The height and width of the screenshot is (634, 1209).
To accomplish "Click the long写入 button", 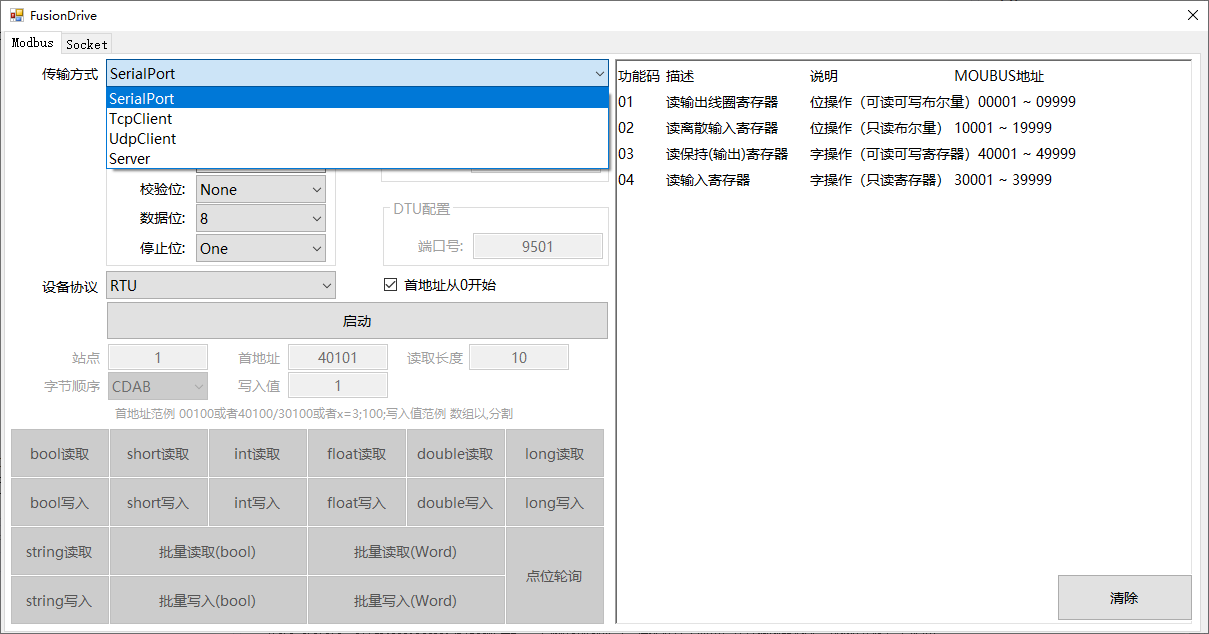I will click(x=554, y=503).
